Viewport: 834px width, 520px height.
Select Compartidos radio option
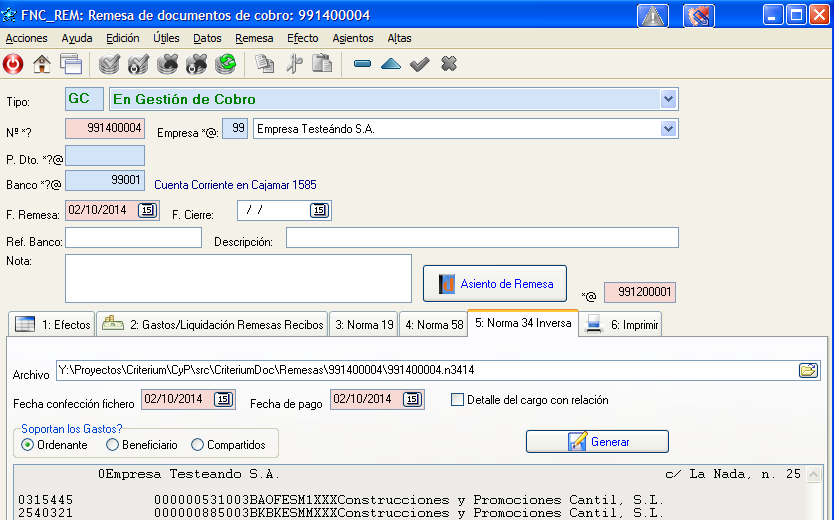pos(197,445)
